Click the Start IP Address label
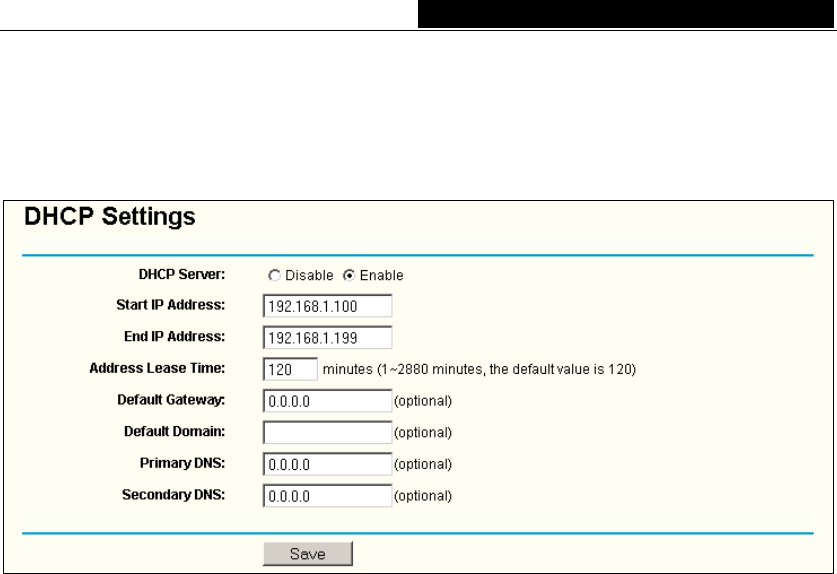Screen dimensions: 837x574 coord(171,305)
